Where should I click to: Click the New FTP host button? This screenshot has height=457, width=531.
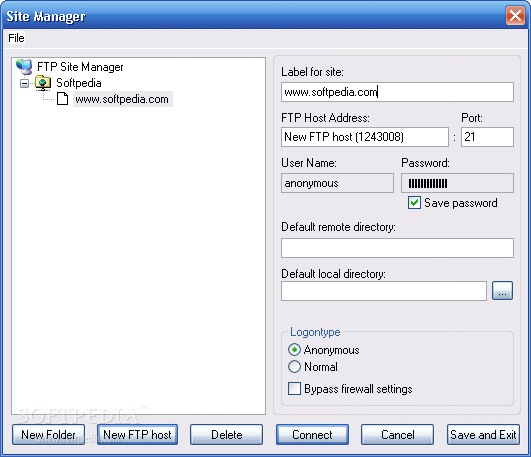pyautogui.click(x=137, y=435)
